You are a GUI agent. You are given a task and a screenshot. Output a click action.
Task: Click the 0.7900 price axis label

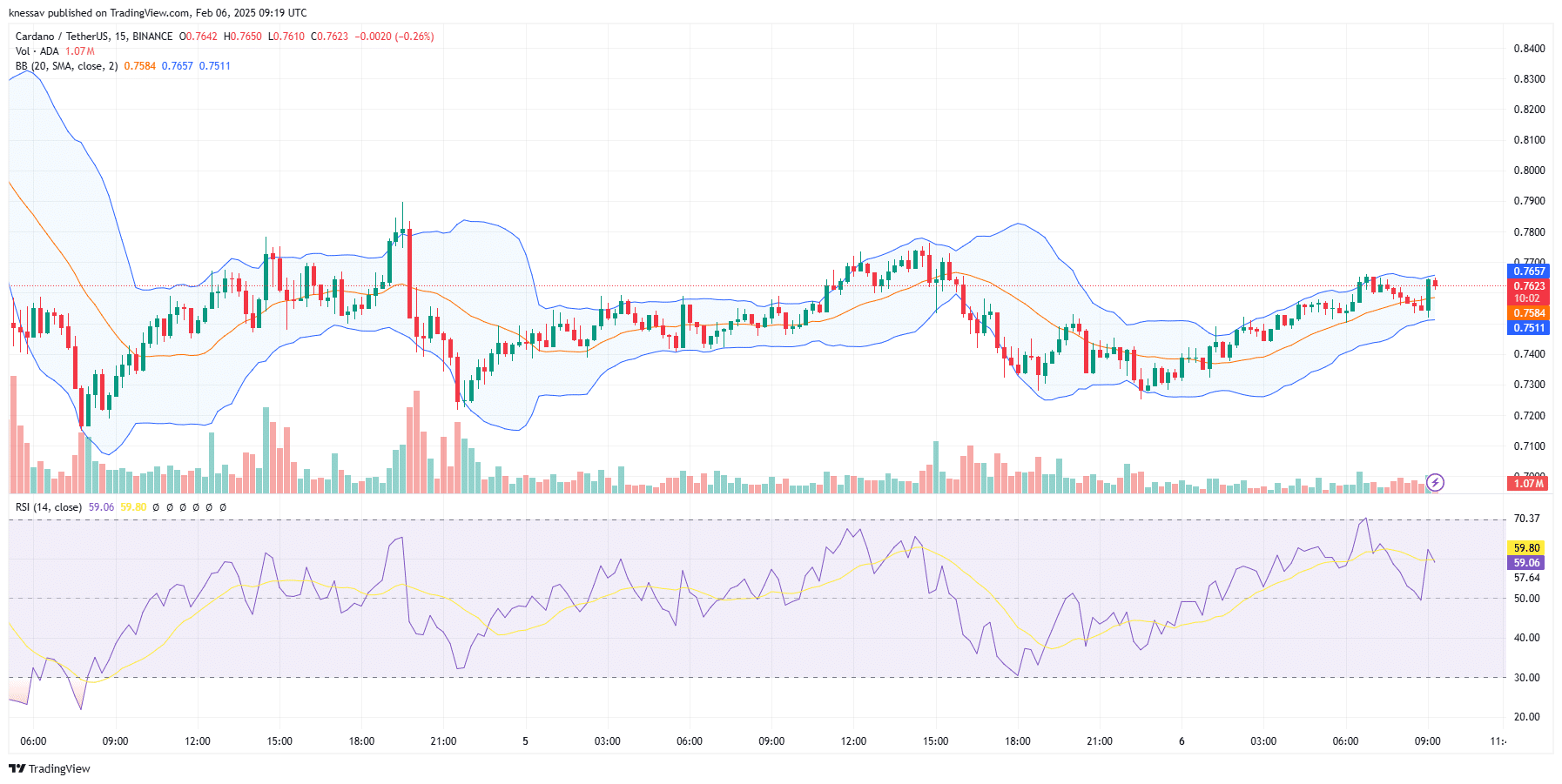[1529, 201]
